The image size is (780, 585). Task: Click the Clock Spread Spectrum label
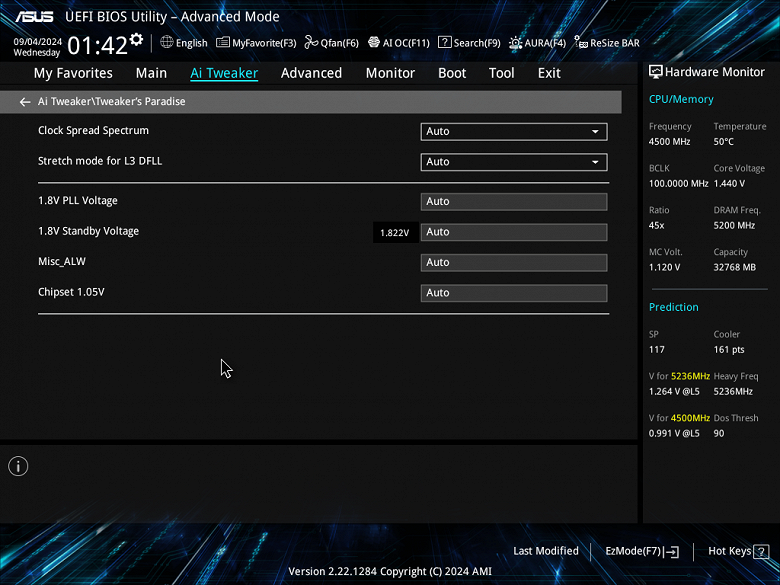tap(94, 130)
